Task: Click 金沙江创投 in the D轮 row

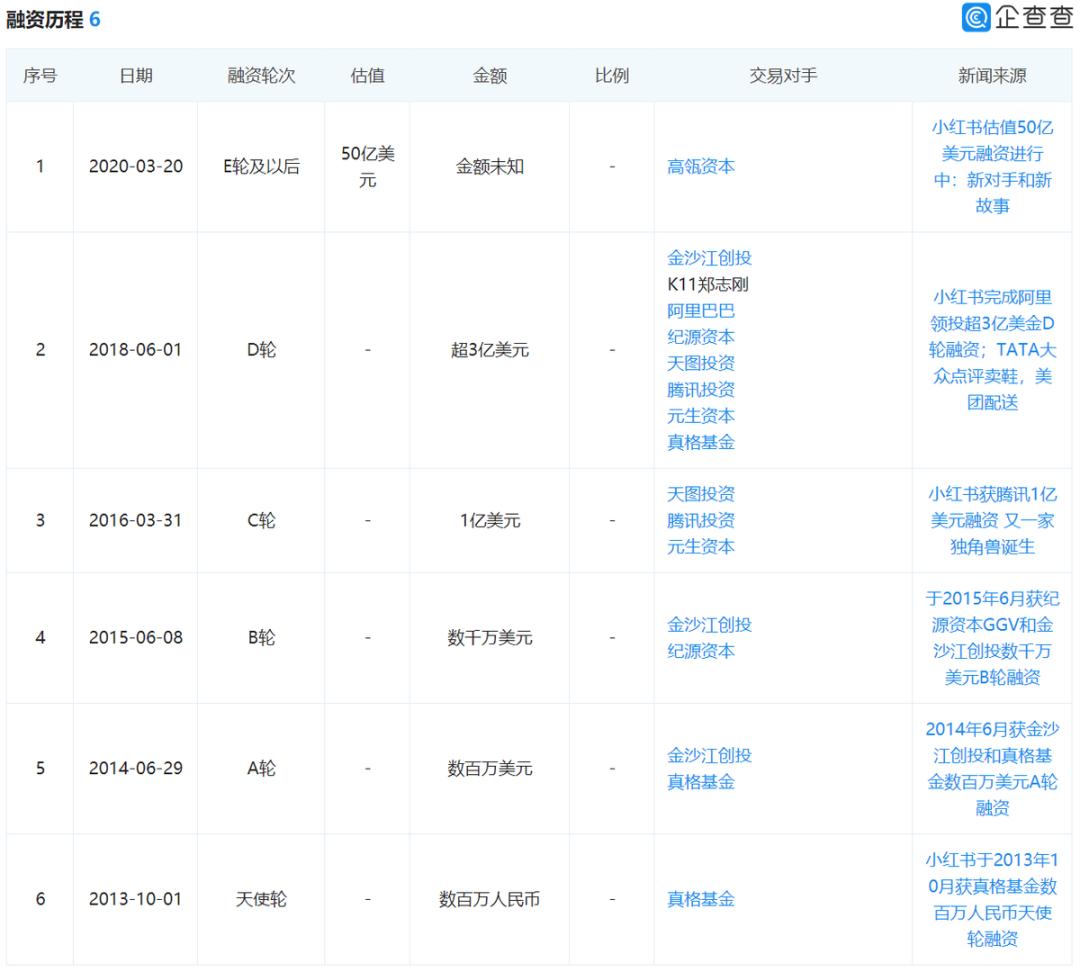Action: tap(709, 258)
